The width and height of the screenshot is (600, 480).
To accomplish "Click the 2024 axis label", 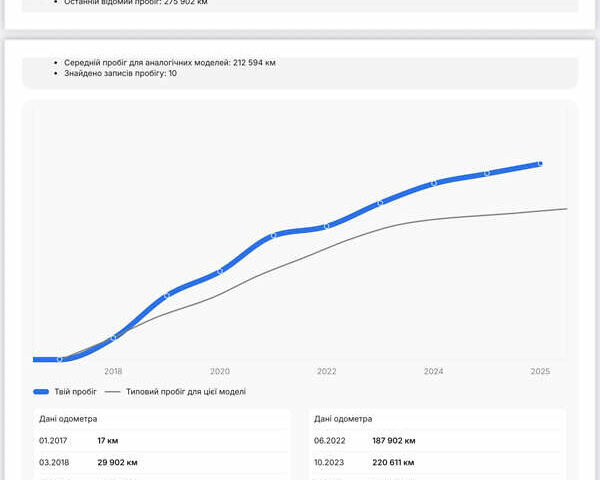I will (x=434, y=371).
